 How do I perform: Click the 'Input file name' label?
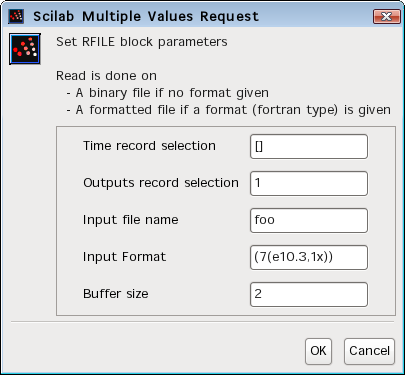point(131,220)
